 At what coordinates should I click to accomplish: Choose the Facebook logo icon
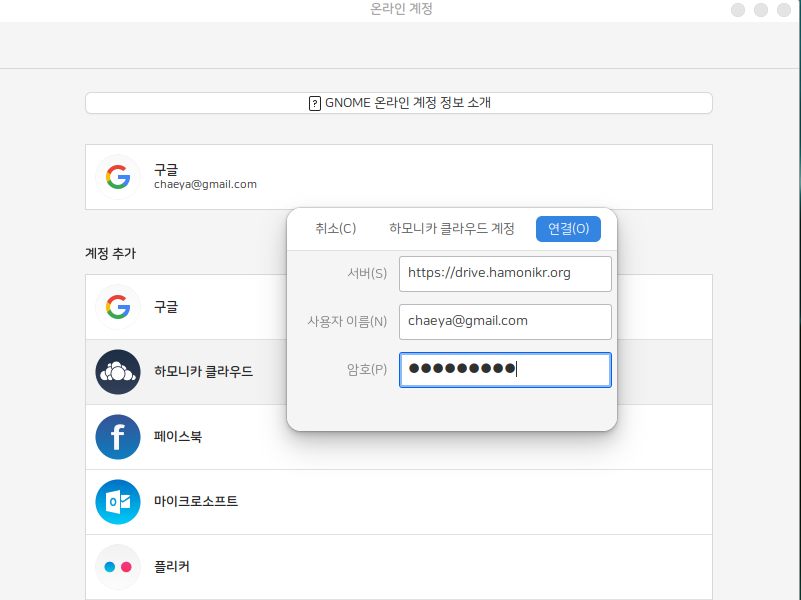click(x=118, y=437)
